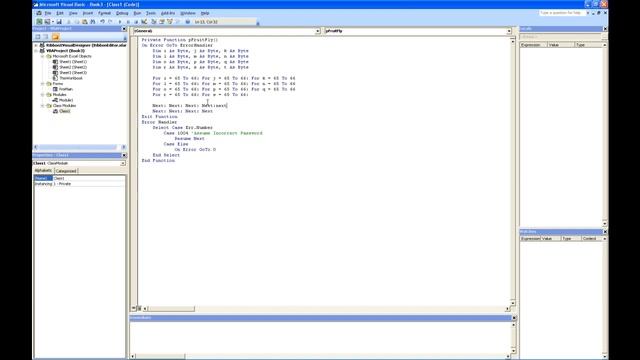Collapse the VBAProject (Book3) tree node

[x=36, y=51]
